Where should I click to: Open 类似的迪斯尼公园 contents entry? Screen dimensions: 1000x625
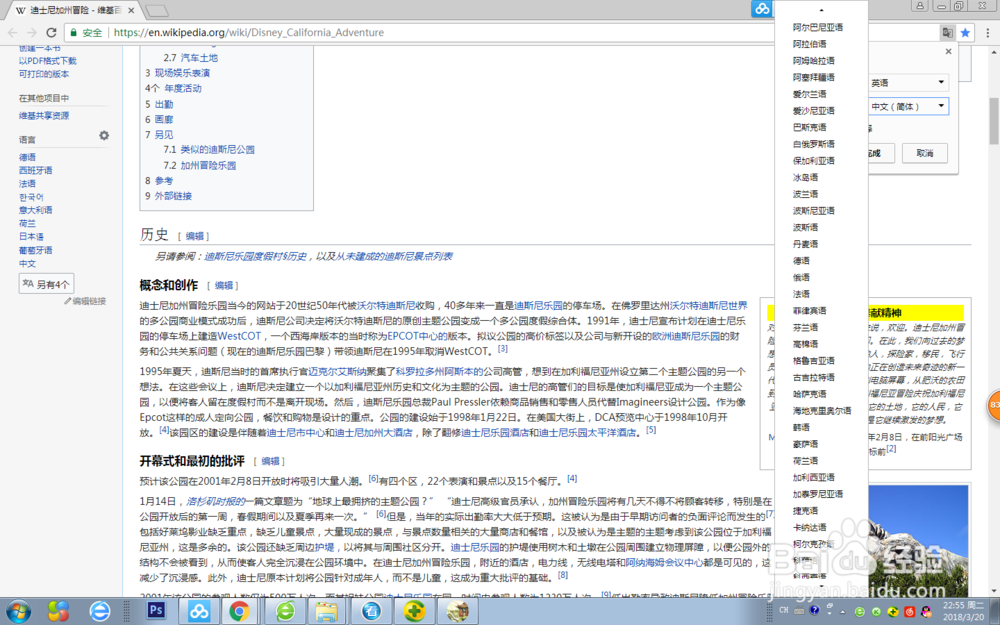point(217,149)
